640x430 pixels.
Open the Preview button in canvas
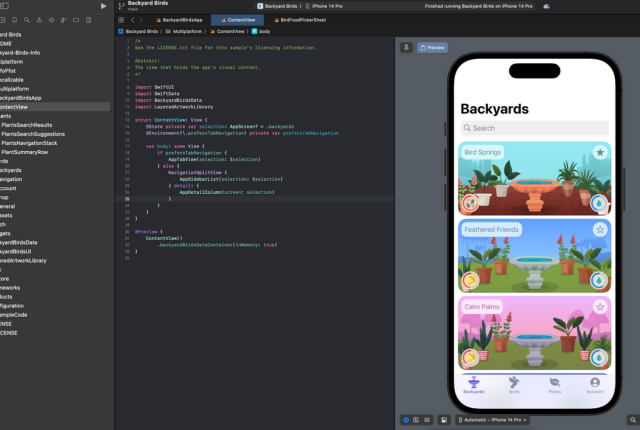click(432, 48)
